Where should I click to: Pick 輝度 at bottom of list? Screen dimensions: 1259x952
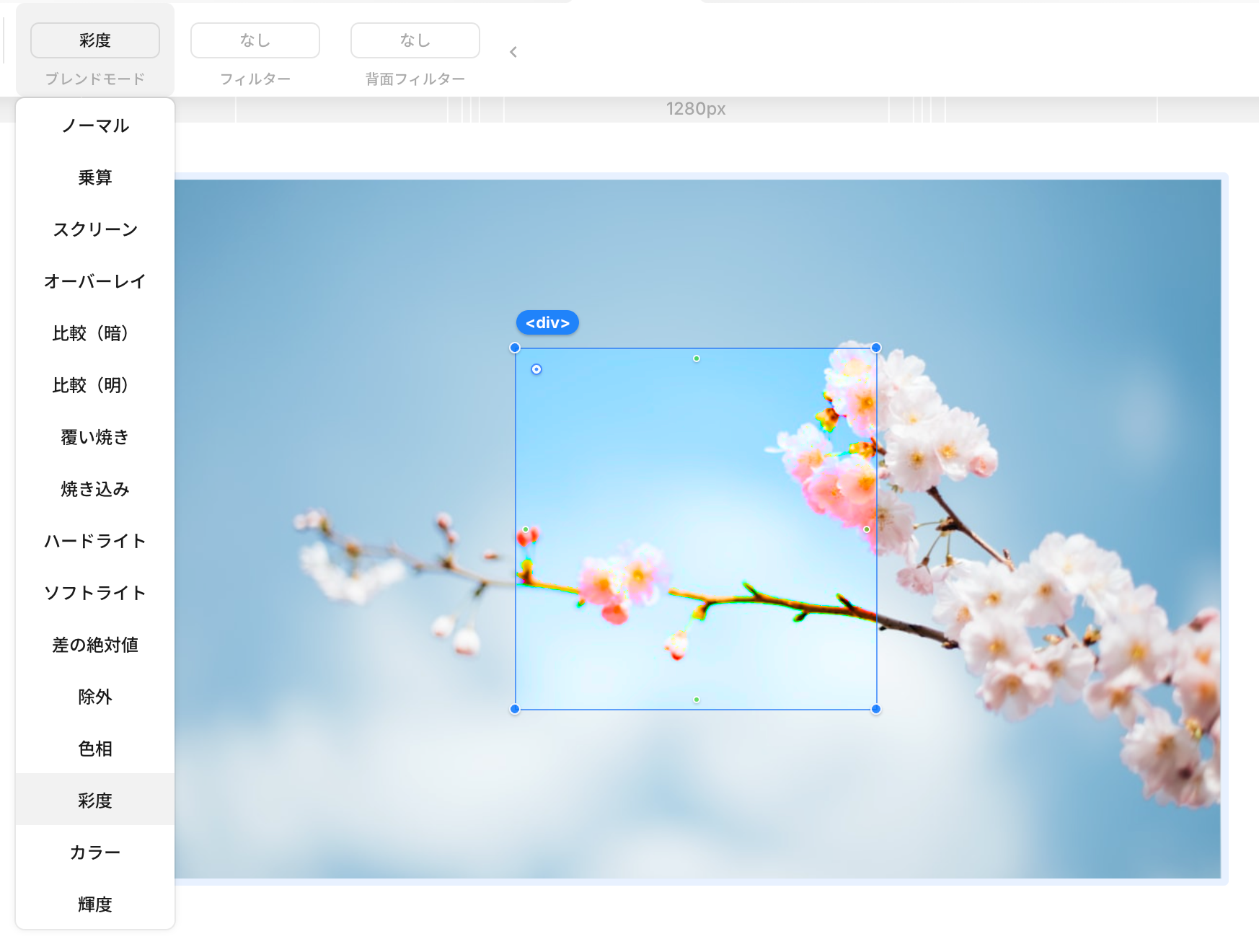(95, 904)
